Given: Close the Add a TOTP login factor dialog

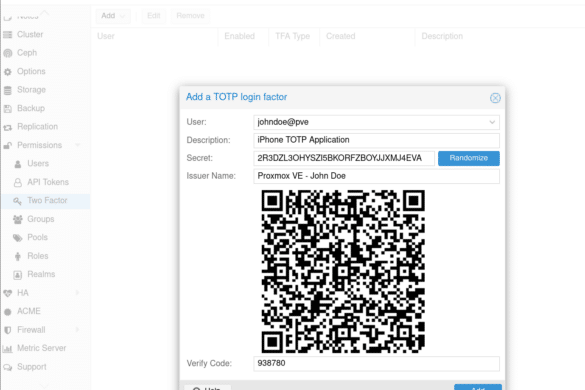Looking at the screenshot, I should 495,98.
